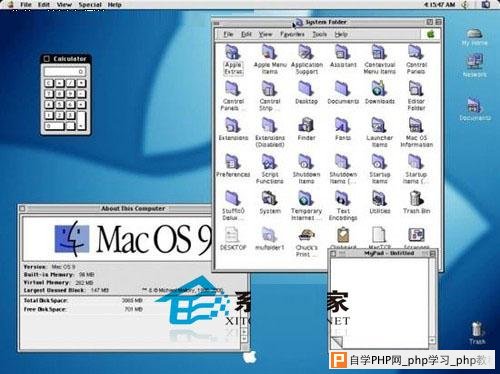
Task: Open the application switcher menu at top right
Action: coord(486,4)
